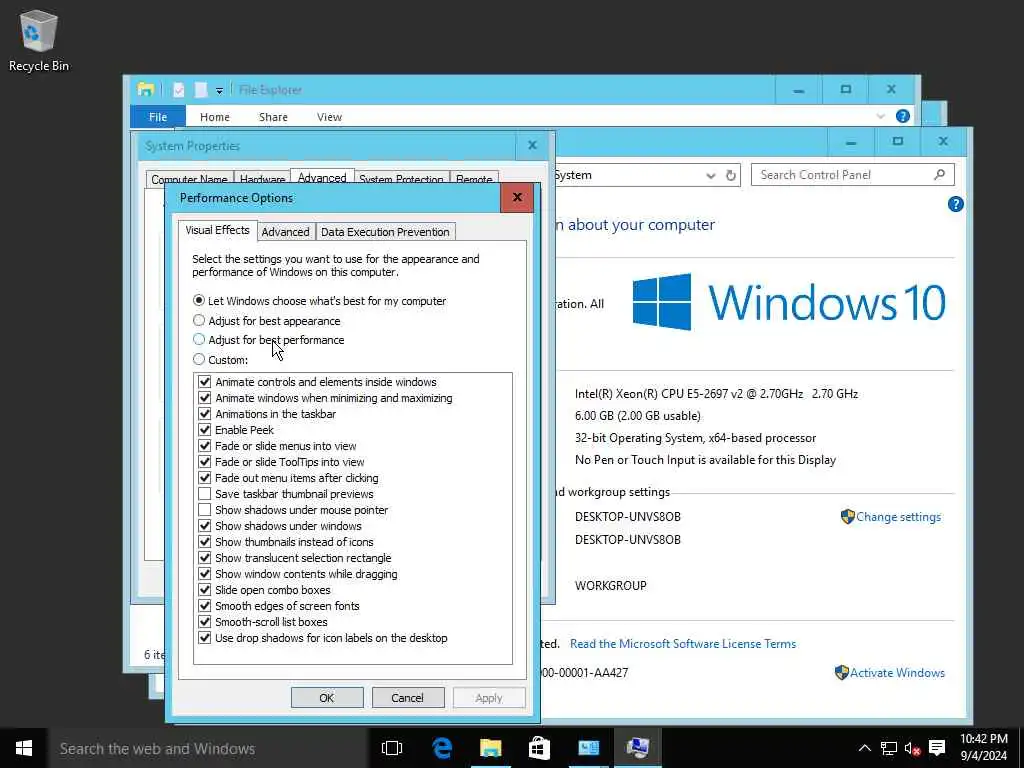Open the View ribbon tab in File Explorer

(329, 116)
